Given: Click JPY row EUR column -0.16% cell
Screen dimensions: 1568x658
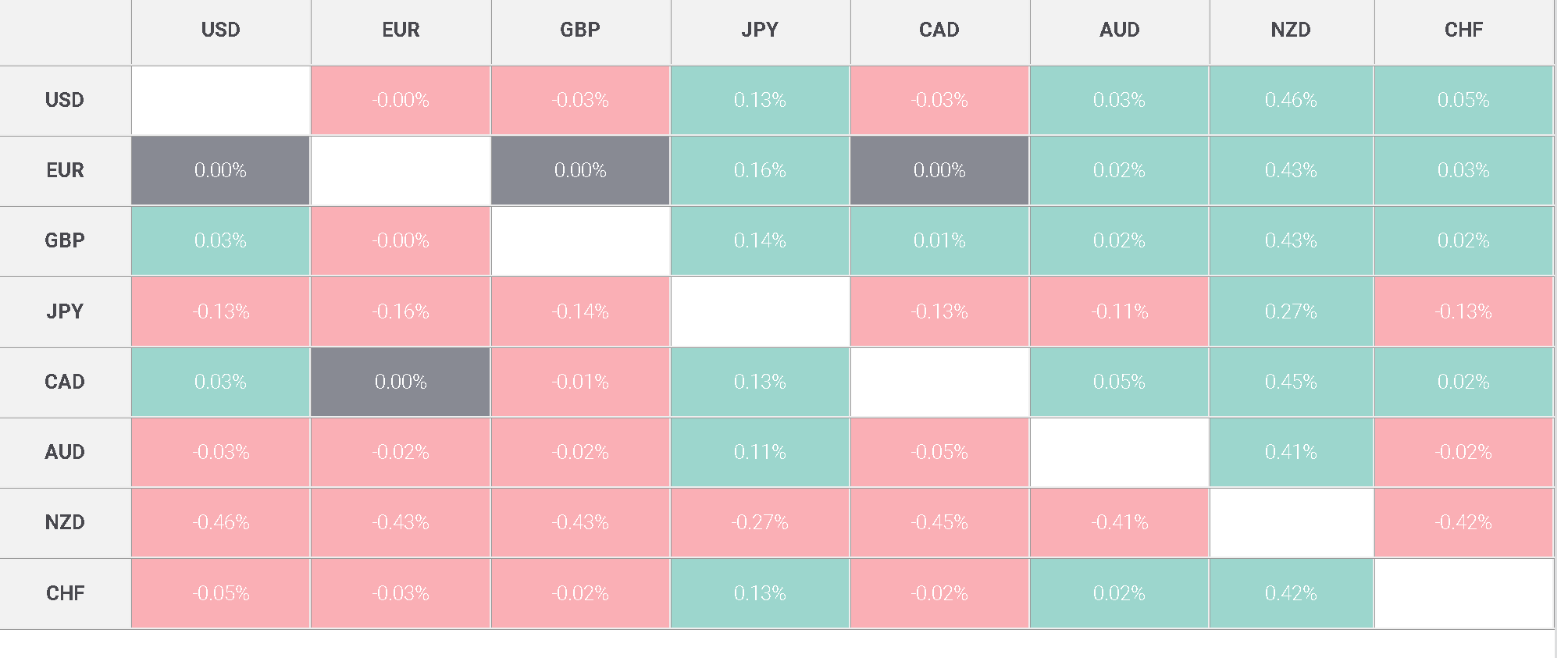Looking at the screenshot, I should pos(401,311).
